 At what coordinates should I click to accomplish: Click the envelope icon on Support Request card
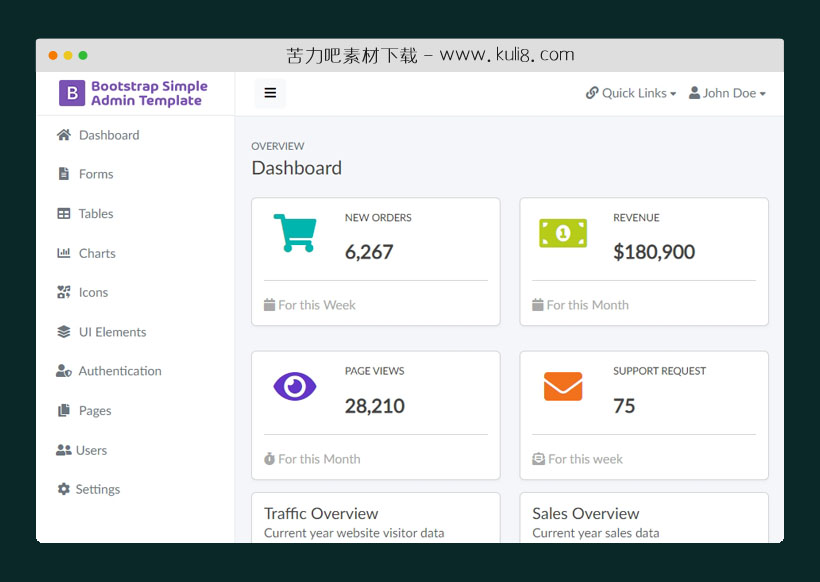(x=563, y=386)
